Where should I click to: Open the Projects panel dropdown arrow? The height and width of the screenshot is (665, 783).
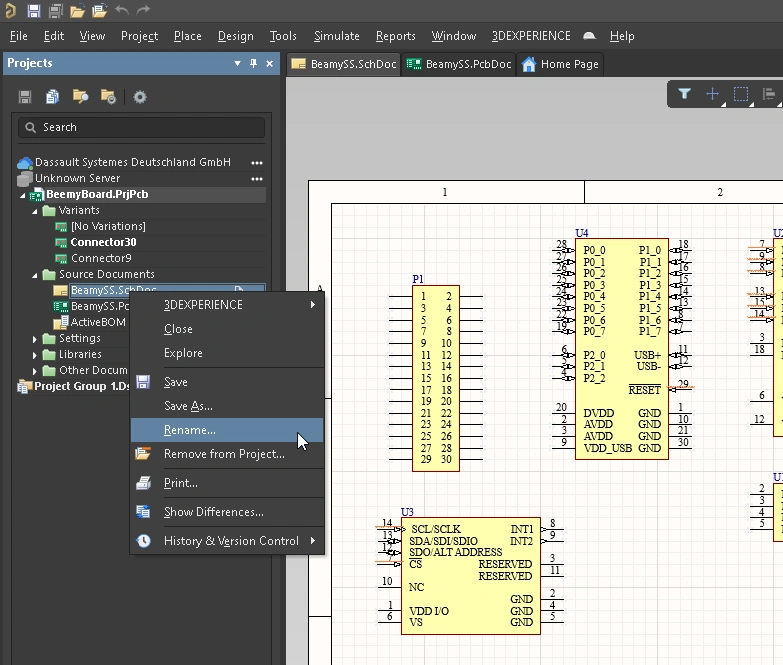(x=237, y=63)
